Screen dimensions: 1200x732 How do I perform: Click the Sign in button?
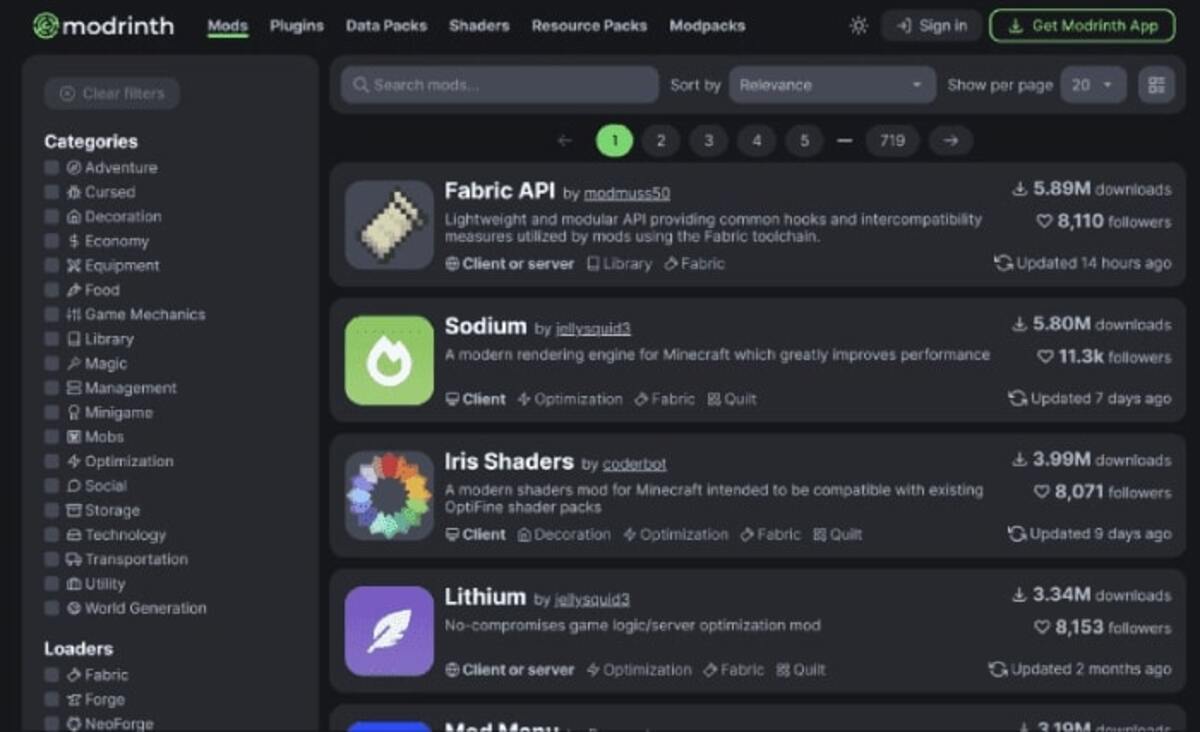931,26
